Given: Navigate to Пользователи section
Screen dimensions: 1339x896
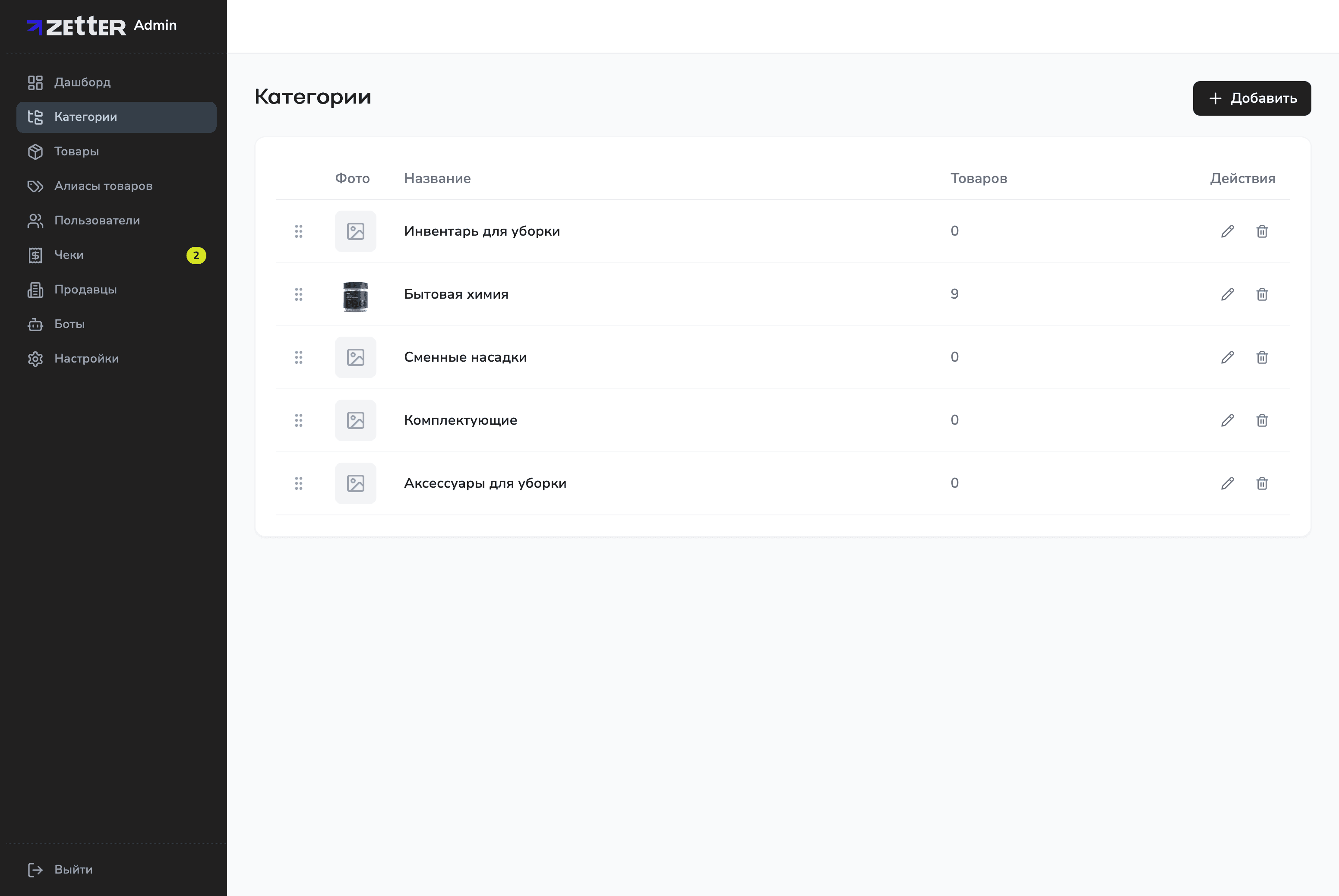Looking at the screenshot, I should point(97,221).
